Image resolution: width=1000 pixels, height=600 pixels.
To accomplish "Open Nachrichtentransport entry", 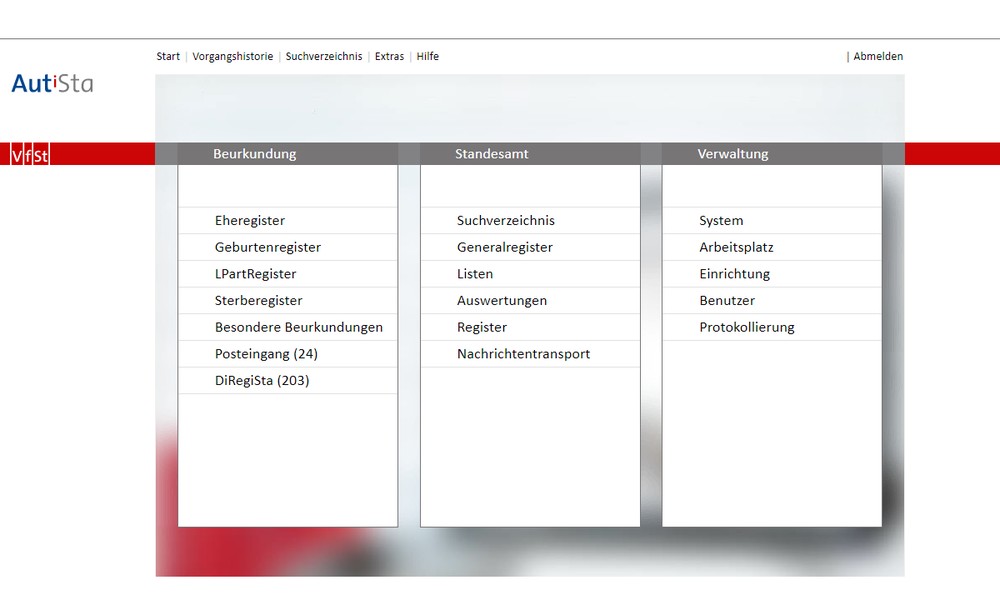I will 523,354.
